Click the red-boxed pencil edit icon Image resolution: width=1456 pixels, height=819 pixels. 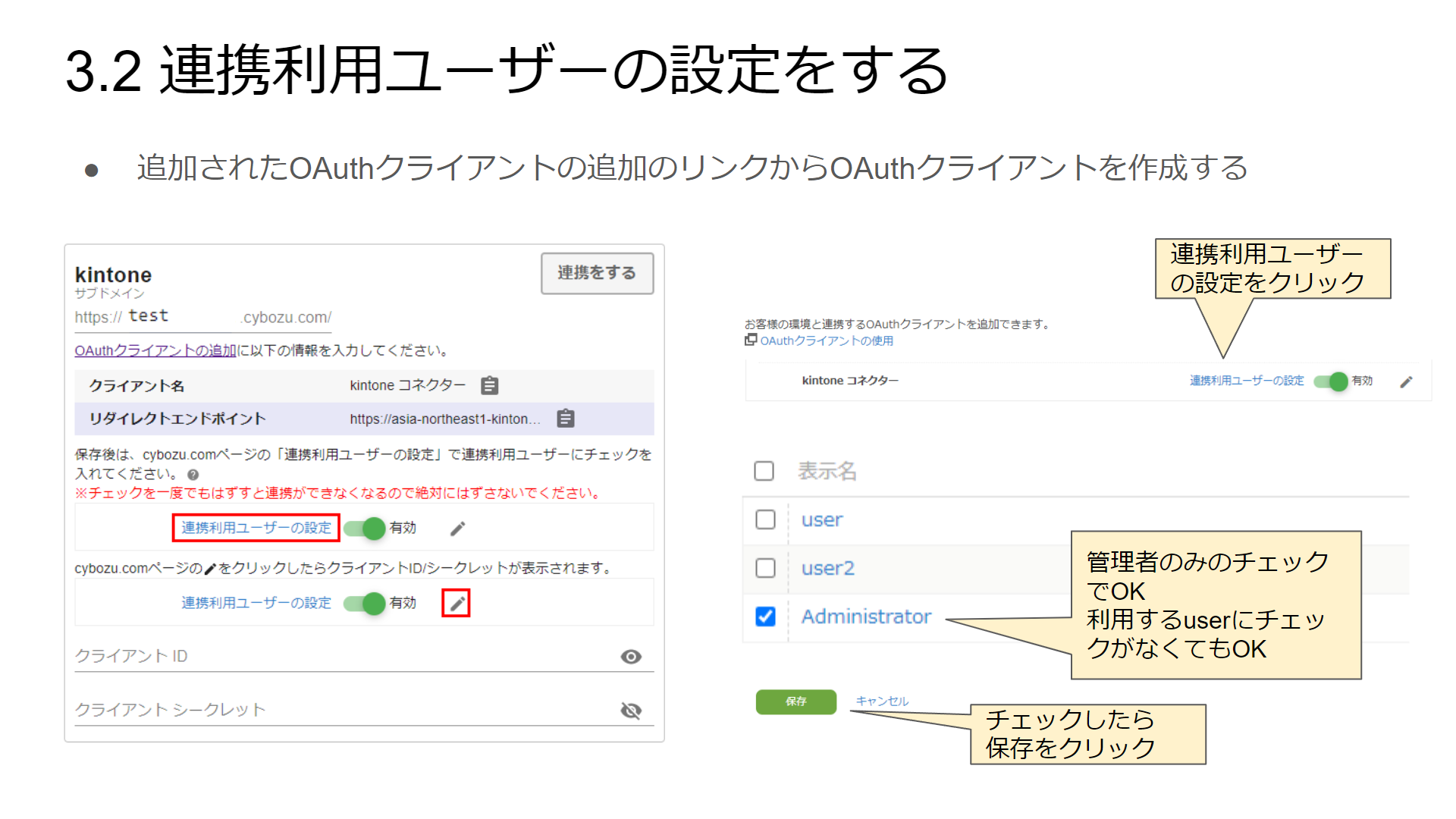click(457, 604)
